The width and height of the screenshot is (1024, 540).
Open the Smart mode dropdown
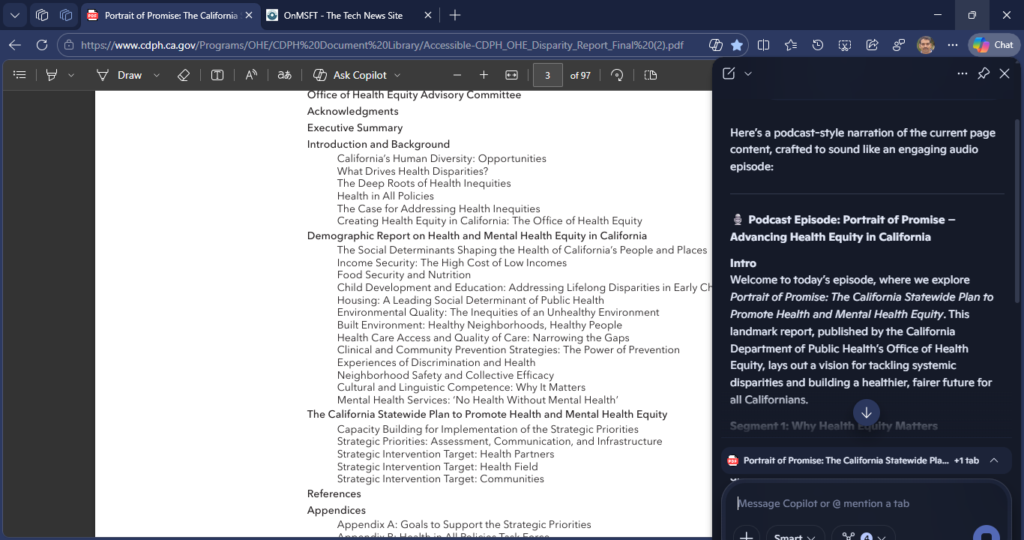(x=795, y=535)
